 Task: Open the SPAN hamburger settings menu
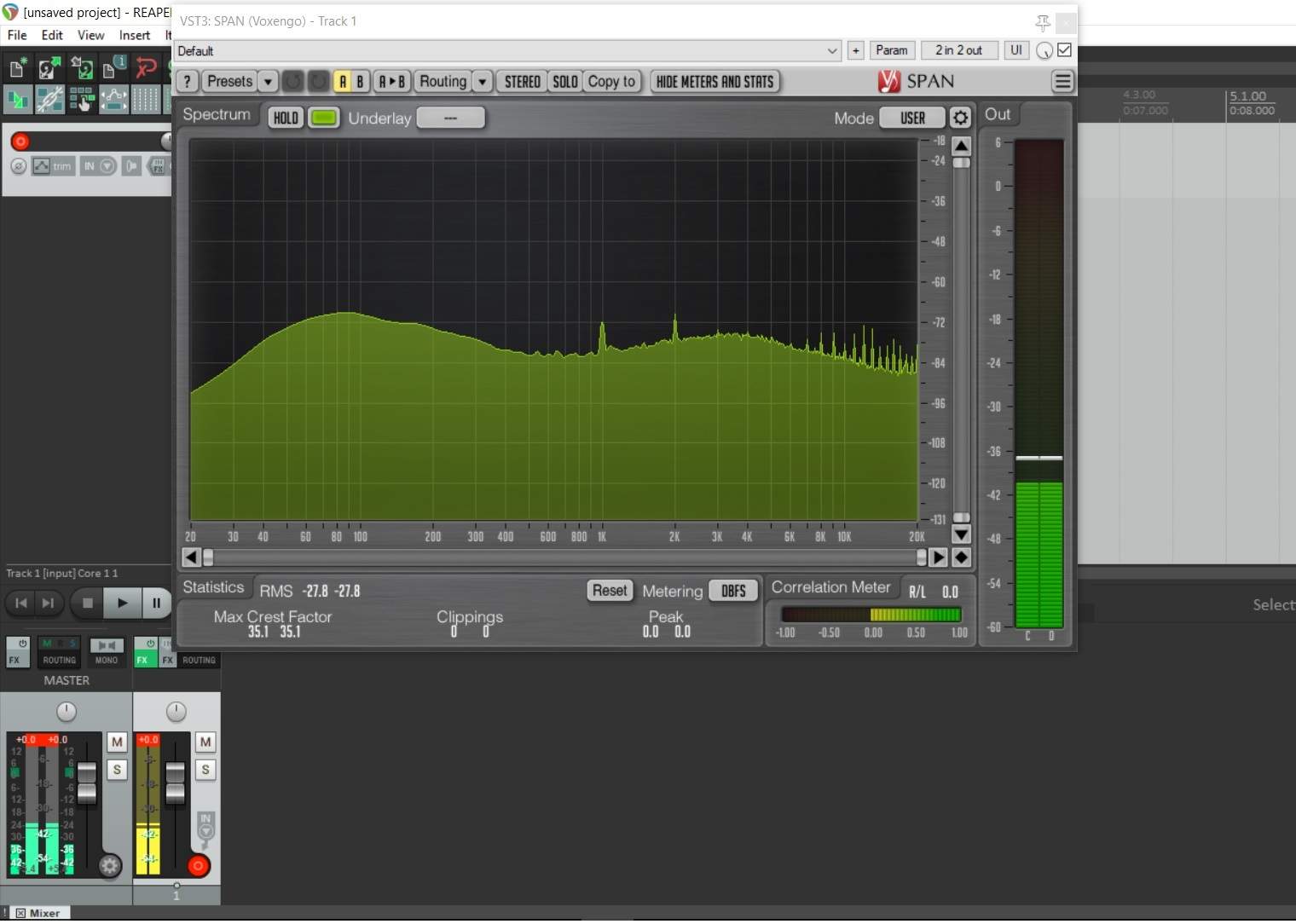(1062, 82)
